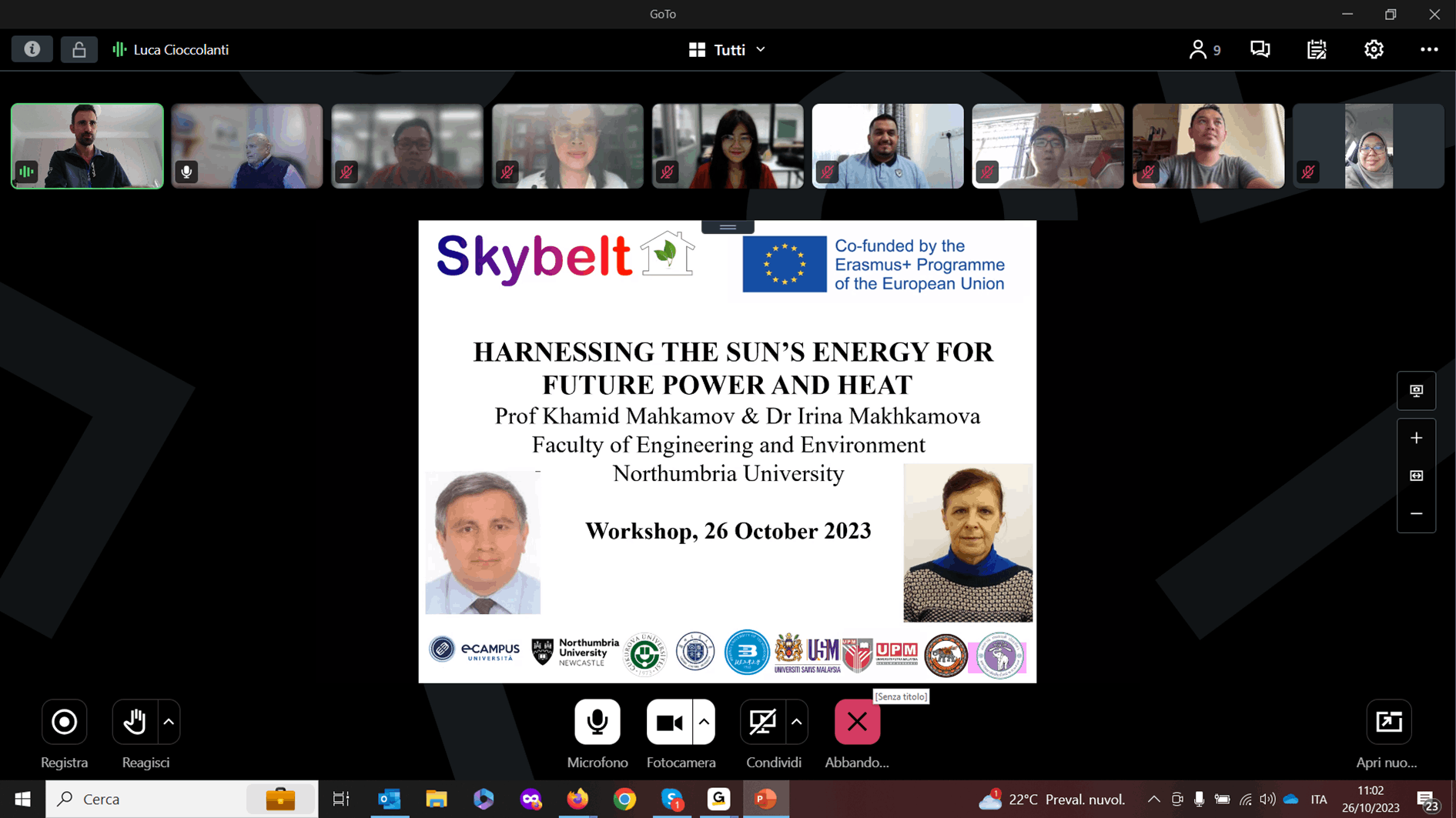The width and height of the screenshot is (1456, 818).
Task: Open Skype from the taskbar
Action: [x=672, y=800]
